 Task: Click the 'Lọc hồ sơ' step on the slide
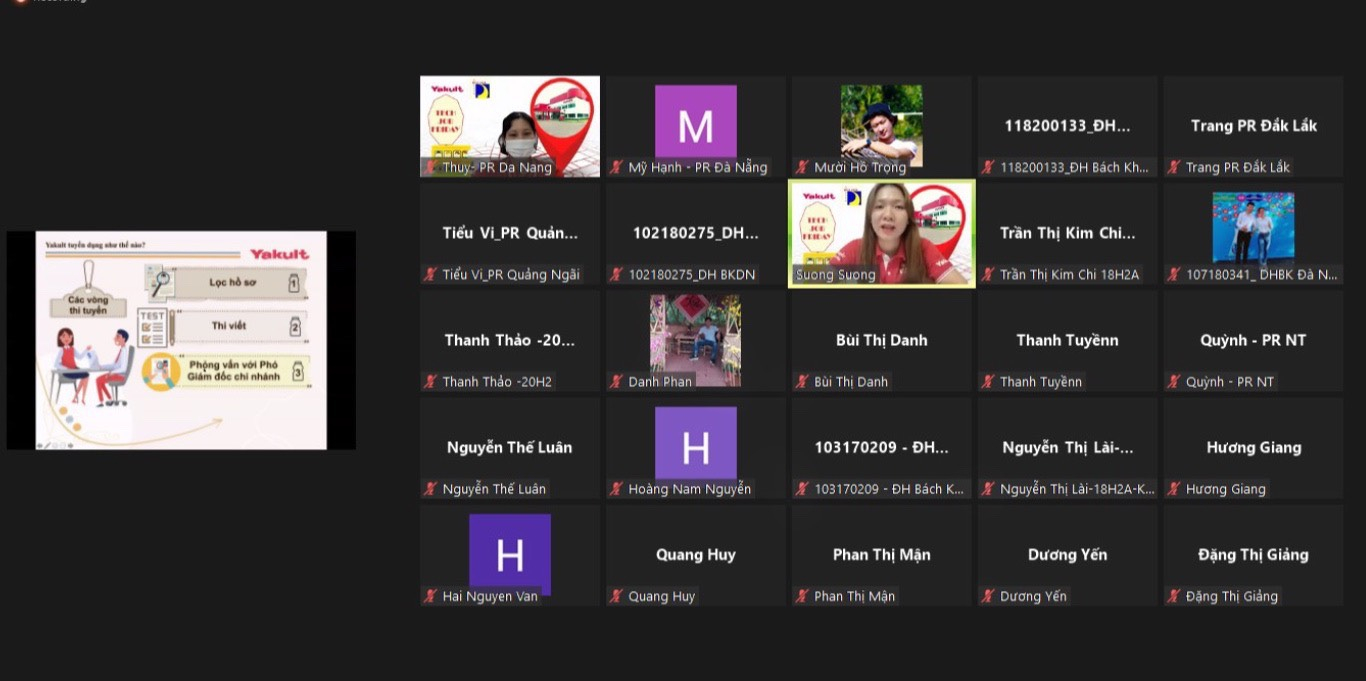(233, 283)
